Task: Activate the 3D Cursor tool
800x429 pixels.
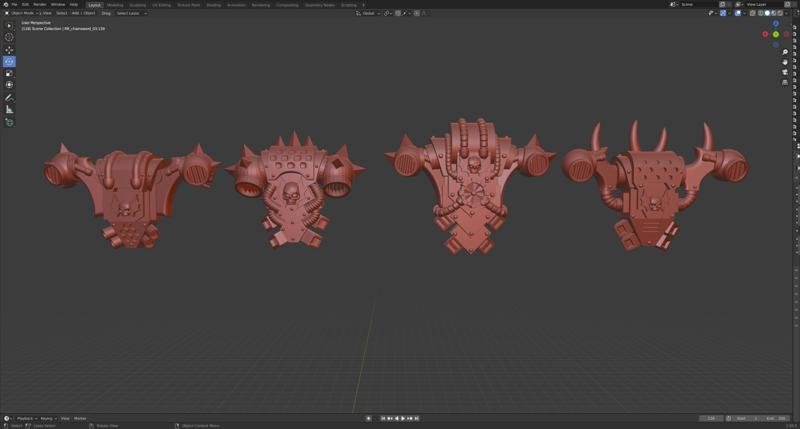Action: 9,37
